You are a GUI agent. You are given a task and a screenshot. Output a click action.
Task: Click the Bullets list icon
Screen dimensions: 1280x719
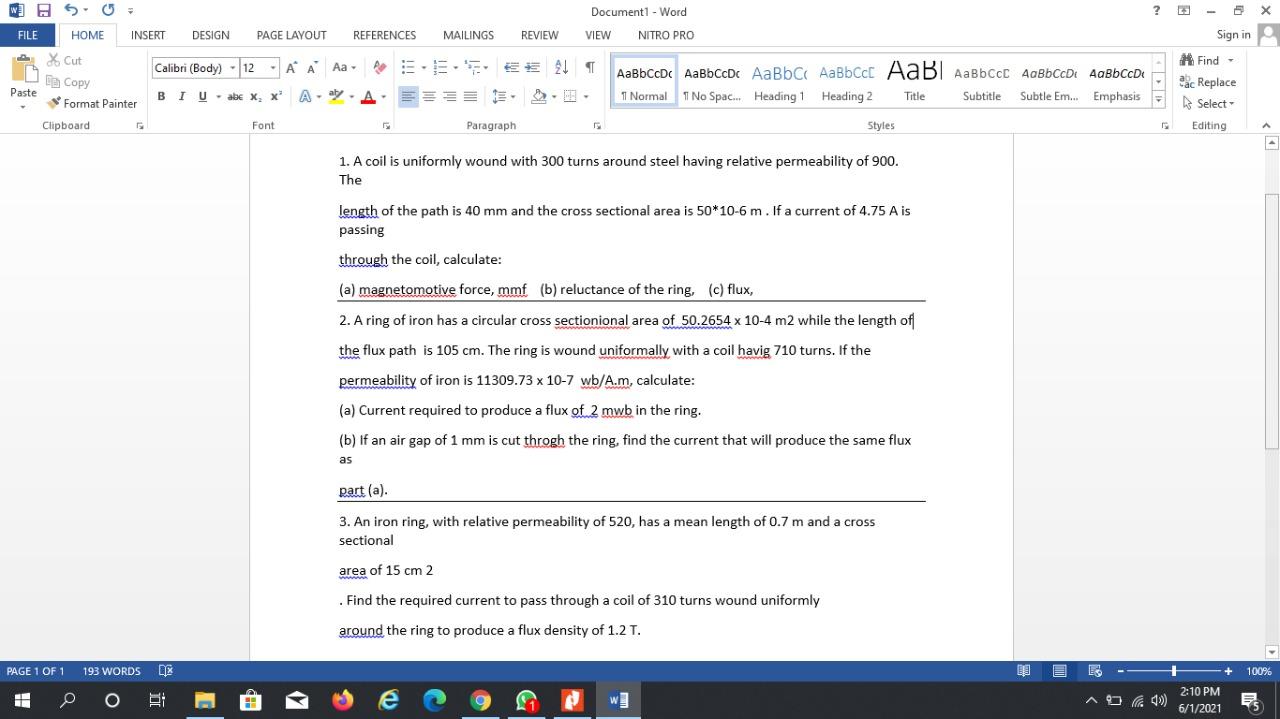click(408, 67)
